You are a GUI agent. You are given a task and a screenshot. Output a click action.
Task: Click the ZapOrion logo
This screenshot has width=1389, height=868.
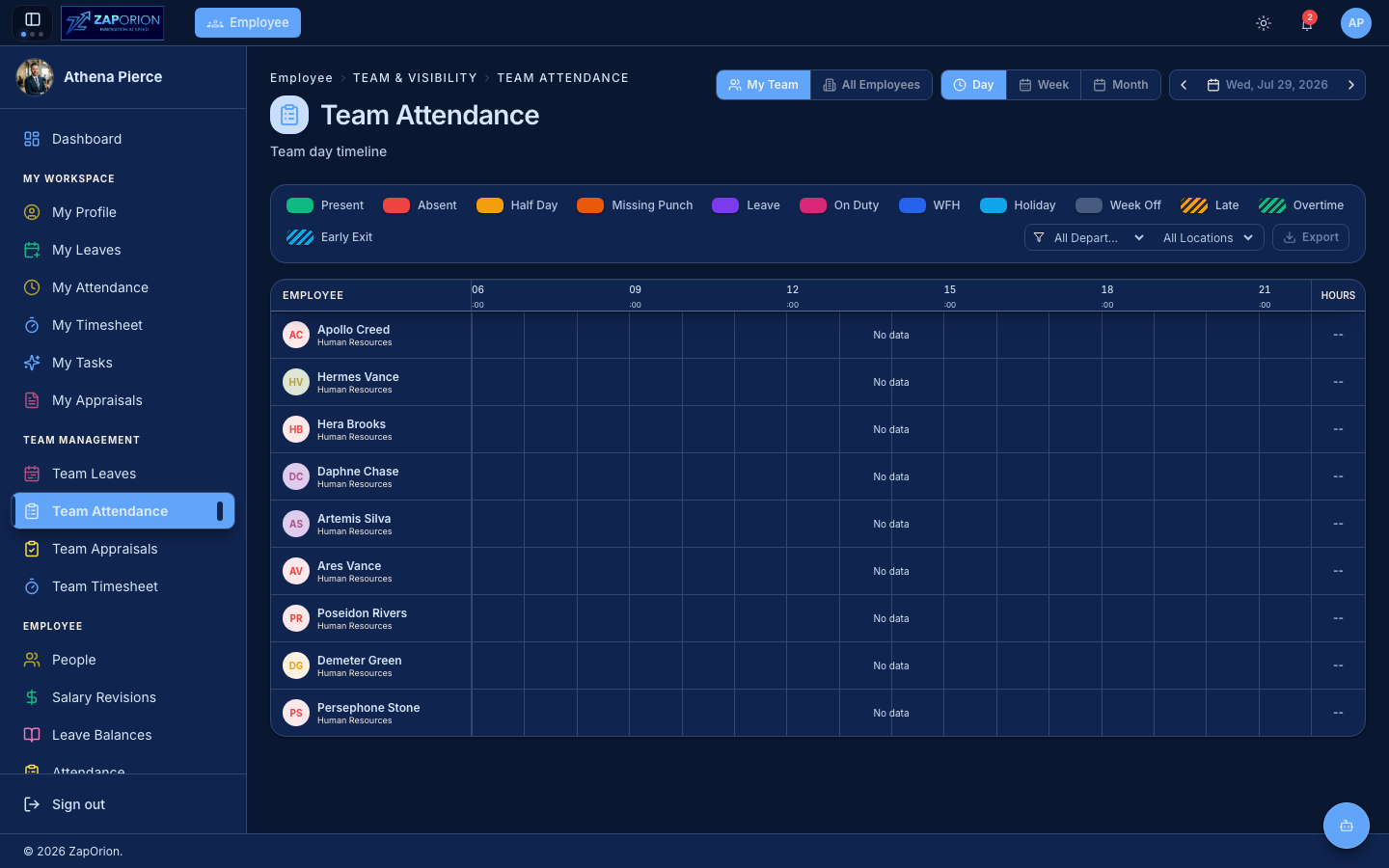[112, 23]
